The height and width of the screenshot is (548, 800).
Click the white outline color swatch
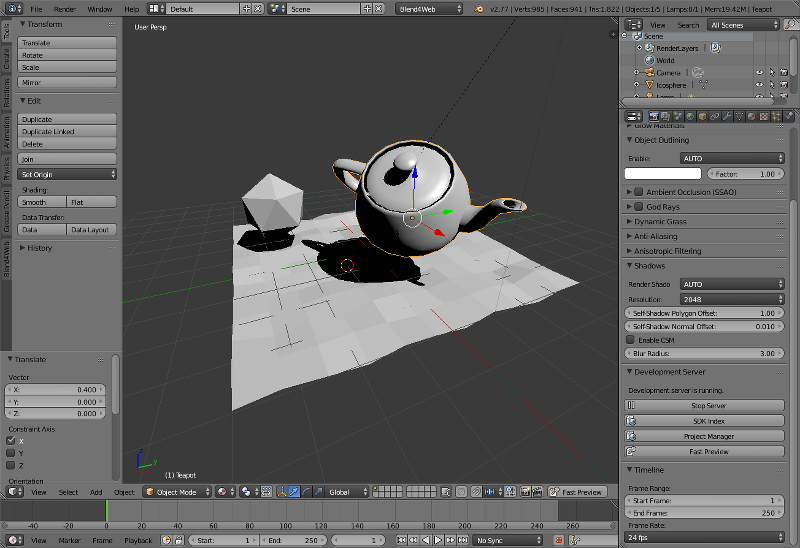663,174
